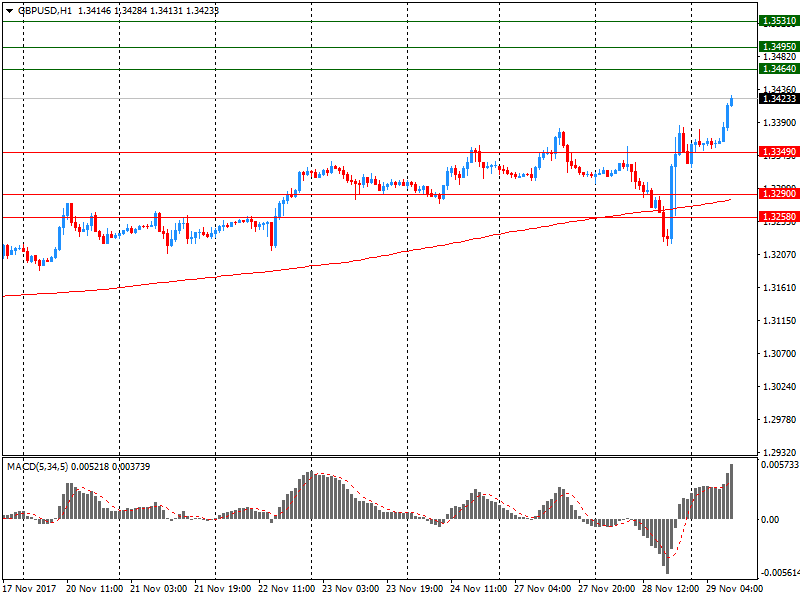
Task: Click the GBPUSD,H1 chart title
Action: [x=45, y=11]
